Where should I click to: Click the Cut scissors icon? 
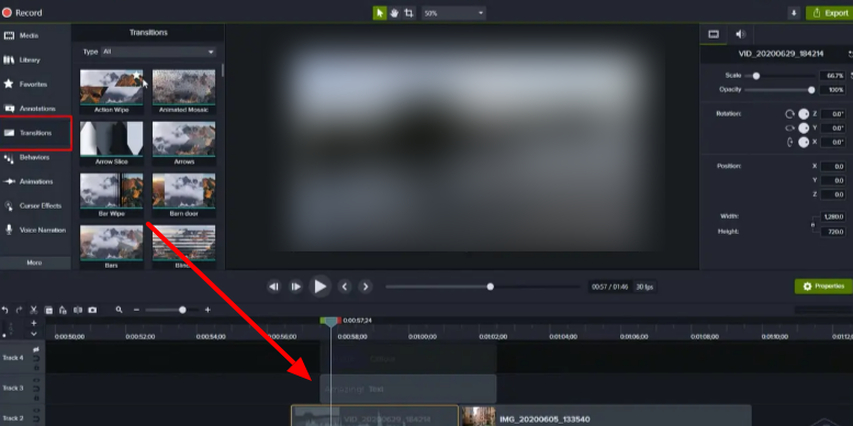[34, 310]
